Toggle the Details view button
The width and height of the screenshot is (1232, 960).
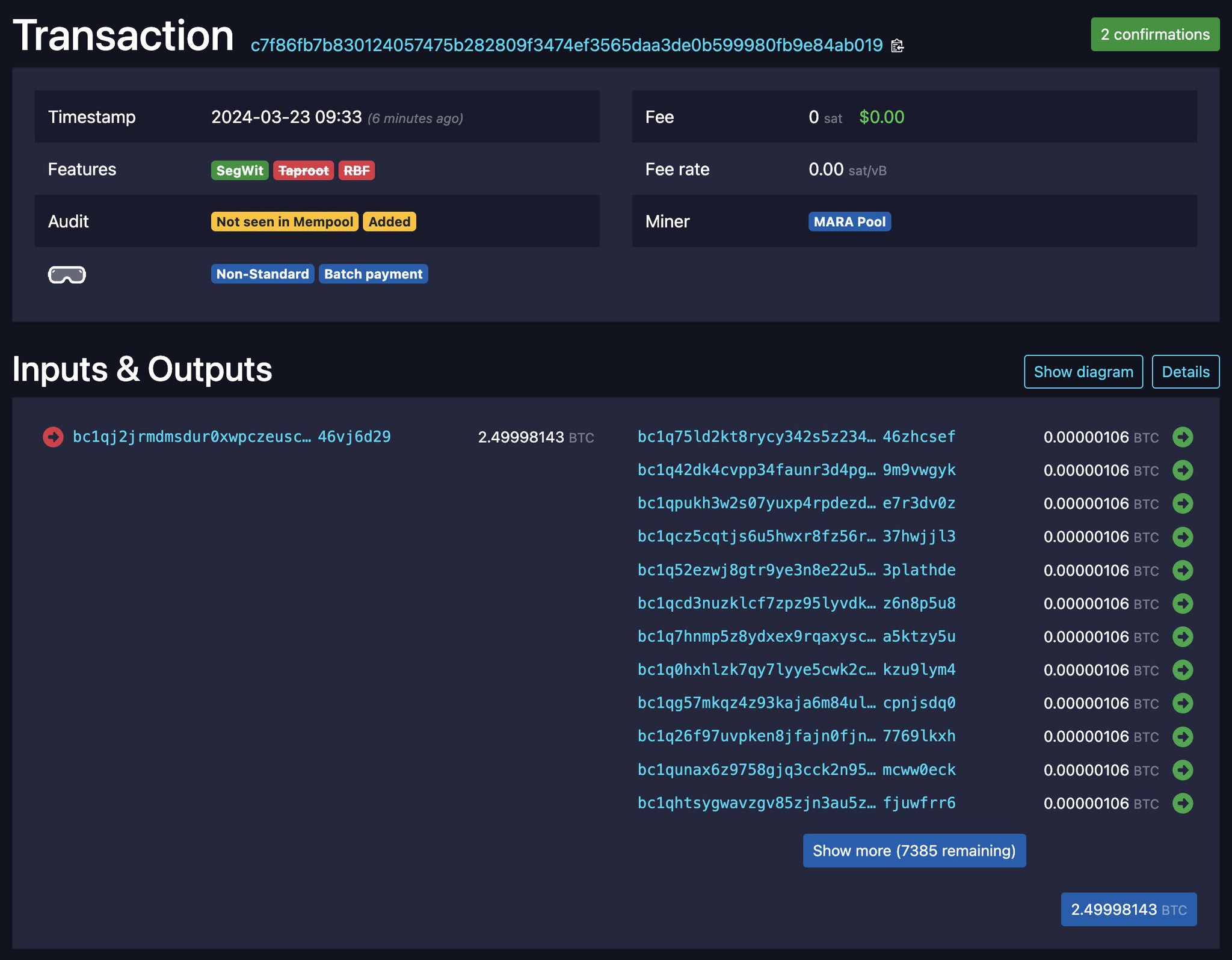1185,372
